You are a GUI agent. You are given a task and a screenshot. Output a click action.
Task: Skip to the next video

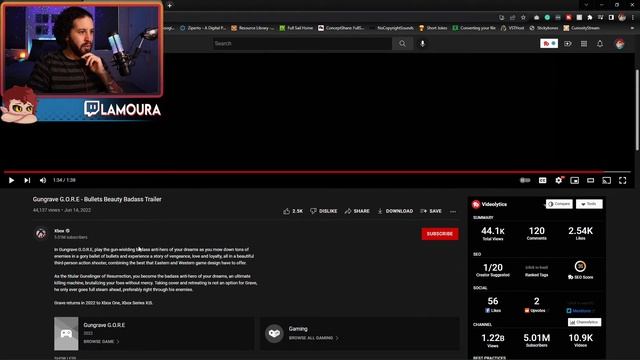27,180
